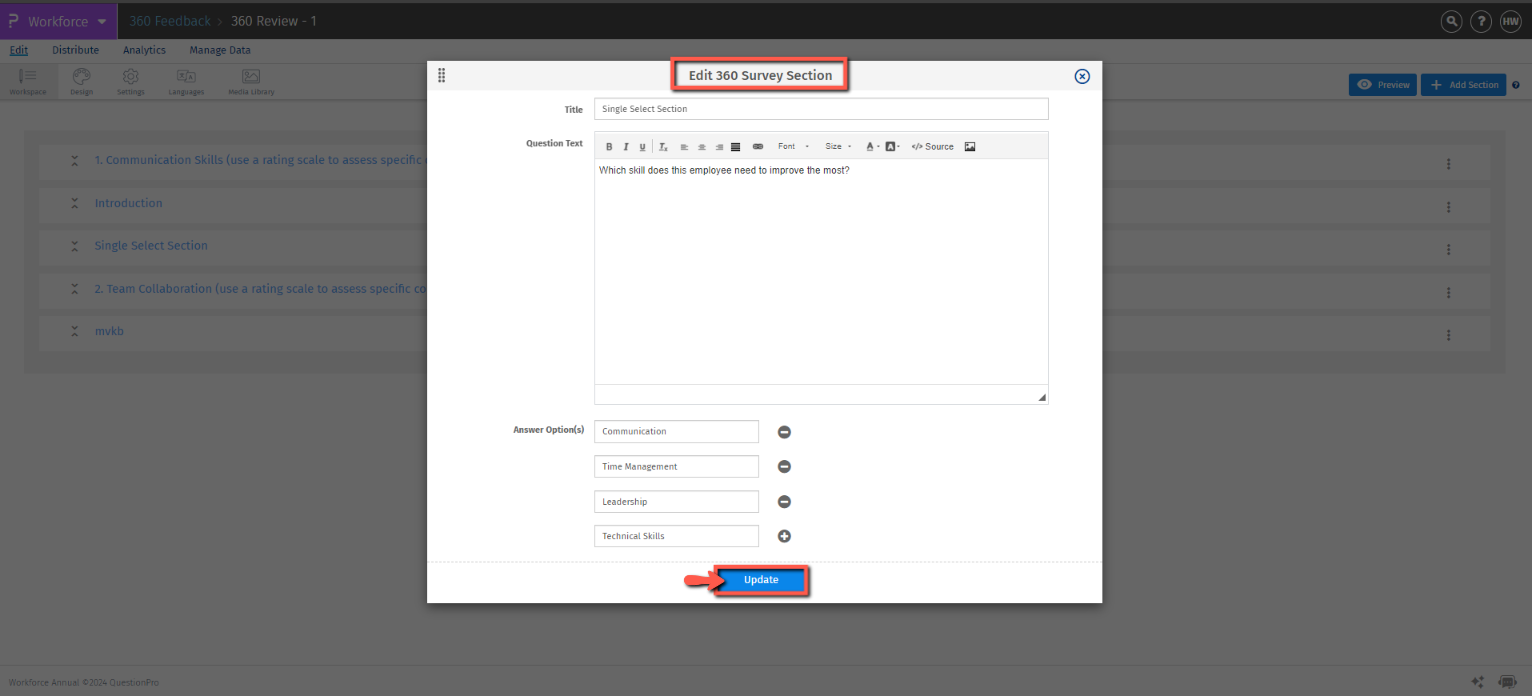Underline the selected question text

(x=642, y=146)
